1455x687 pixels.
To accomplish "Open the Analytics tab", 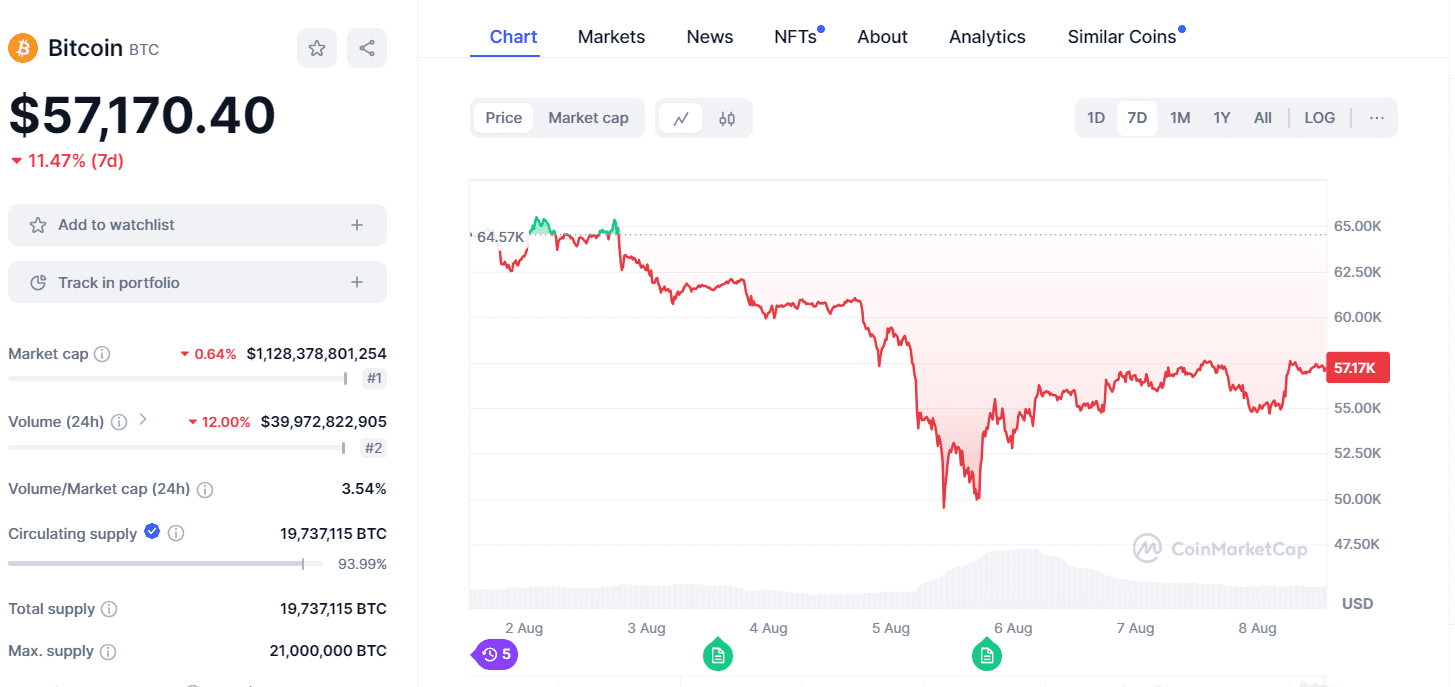I will coord(987,36).
